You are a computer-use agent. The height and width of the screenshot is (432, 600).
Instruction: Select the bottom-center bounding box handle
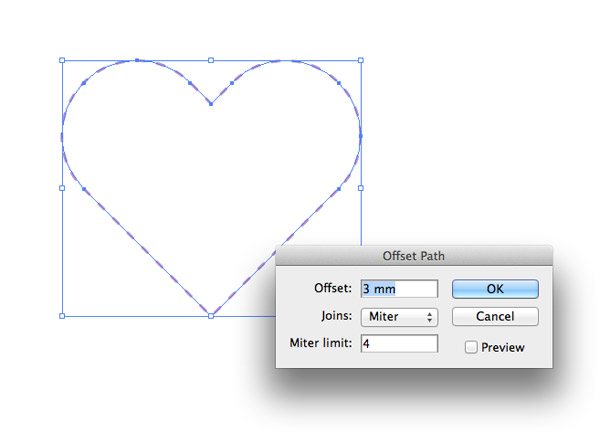tap(211, 316)
